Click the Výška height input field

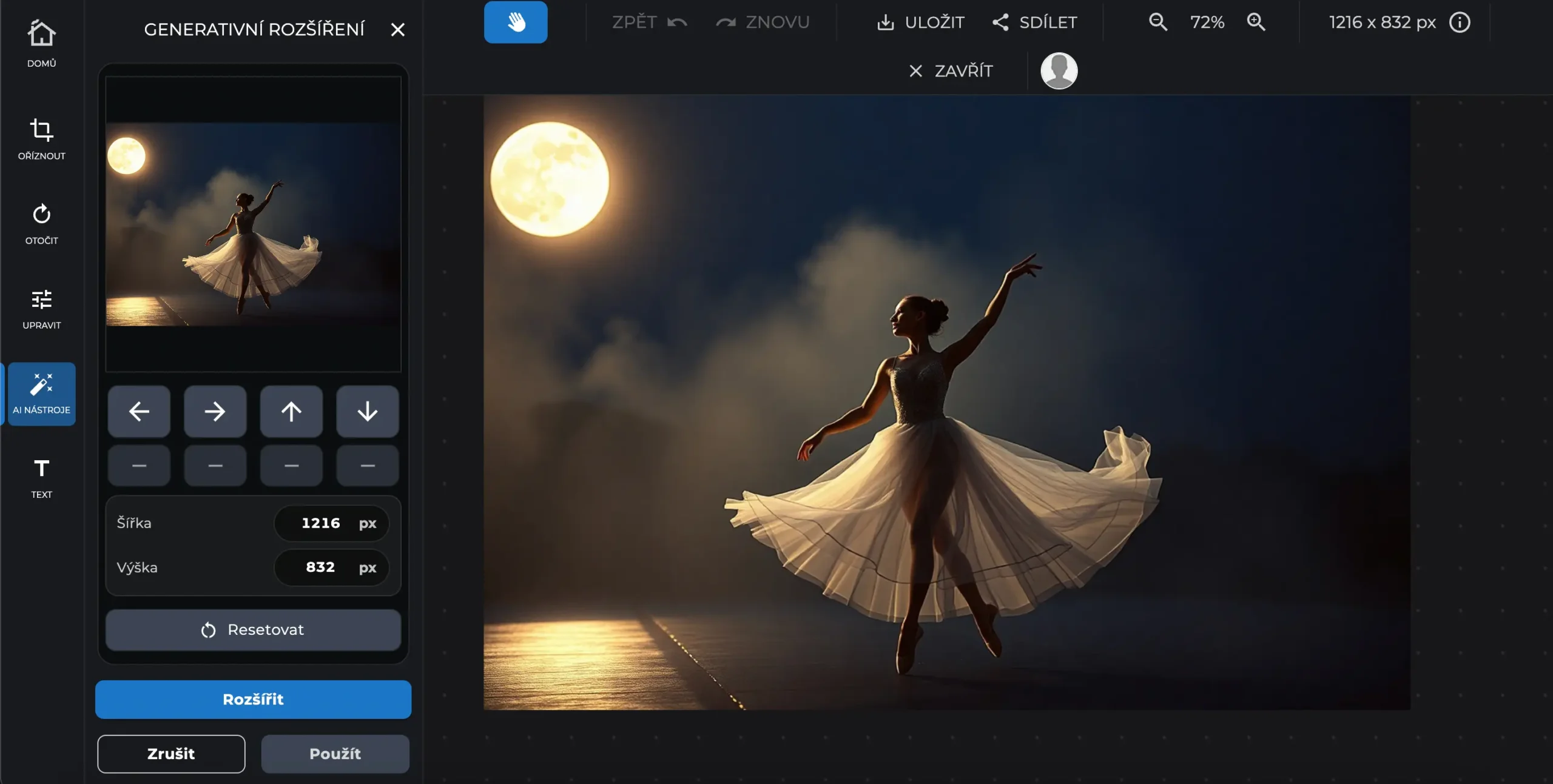click(x=322, y=568)
